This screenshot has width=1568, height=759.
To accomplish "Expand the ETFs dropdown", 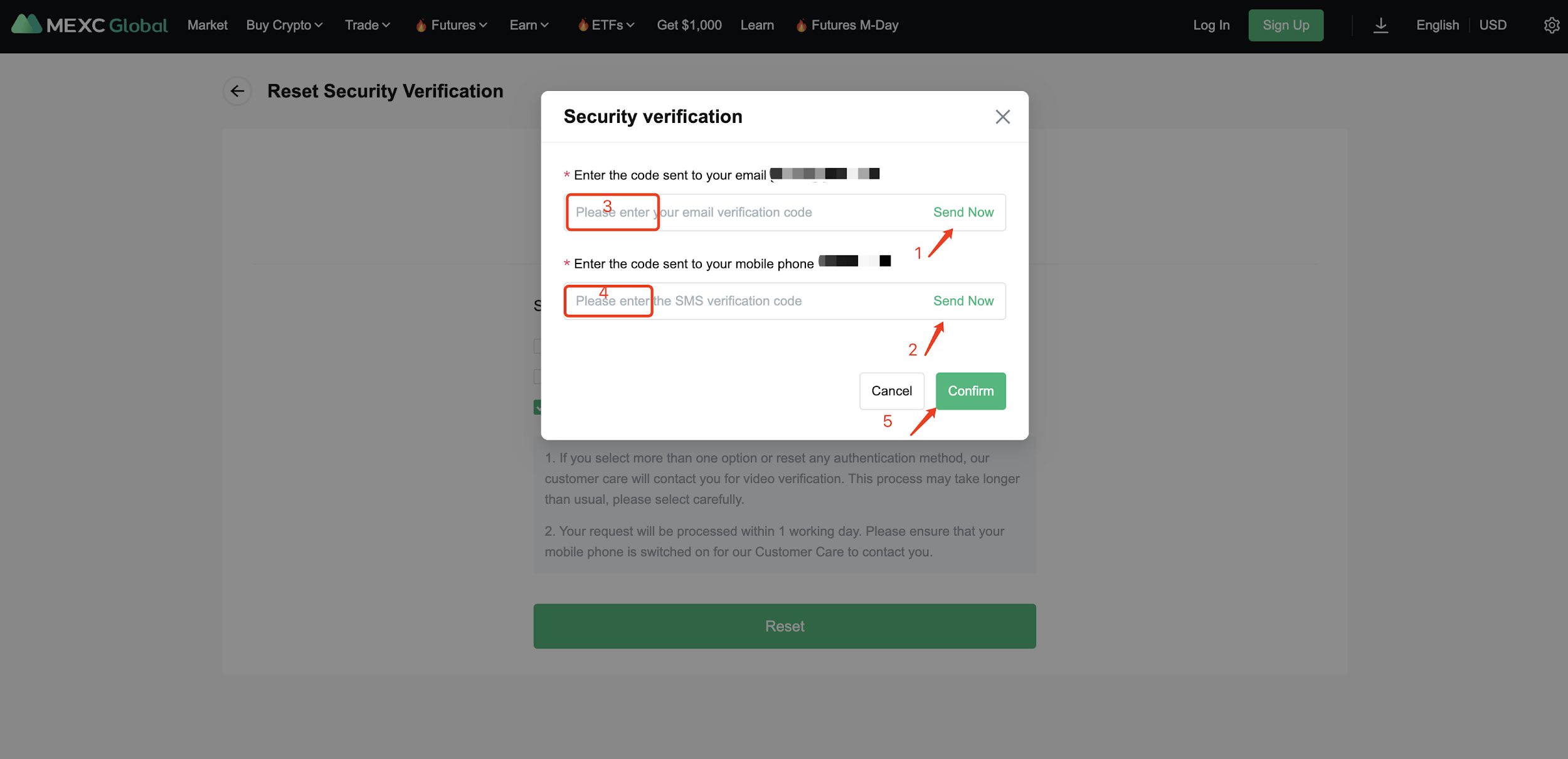I will coord(607,26).
